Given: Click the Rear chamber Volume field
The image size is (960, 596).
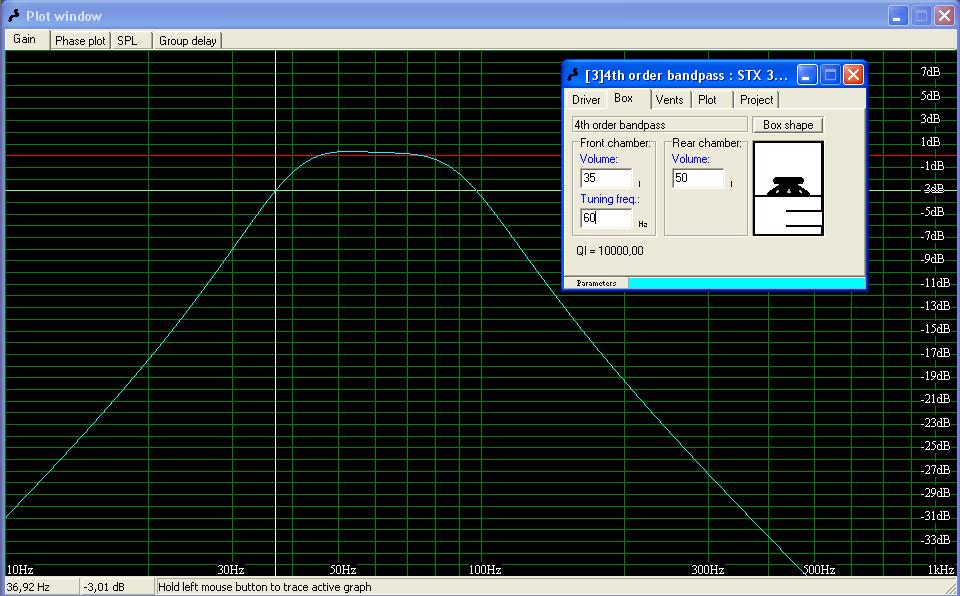Looking at the screenshot, I should tap(698, 178).
